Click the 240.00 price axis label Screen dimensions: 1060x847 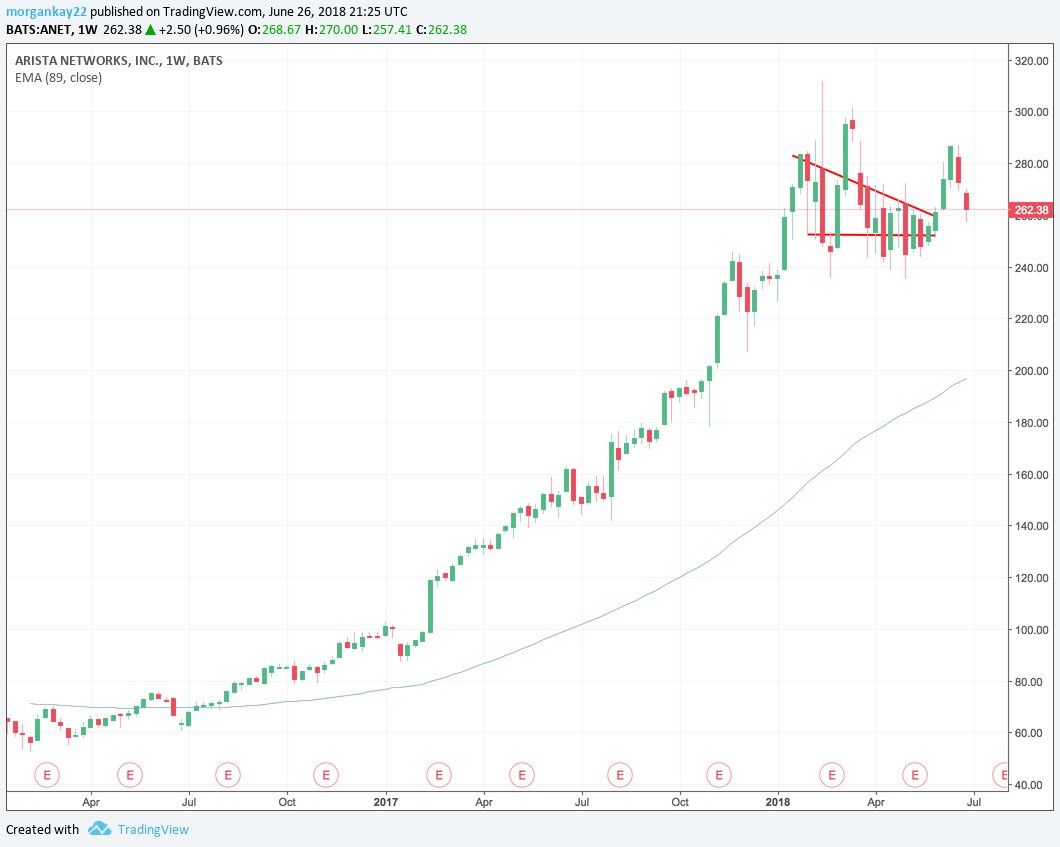pos(1032,268)
